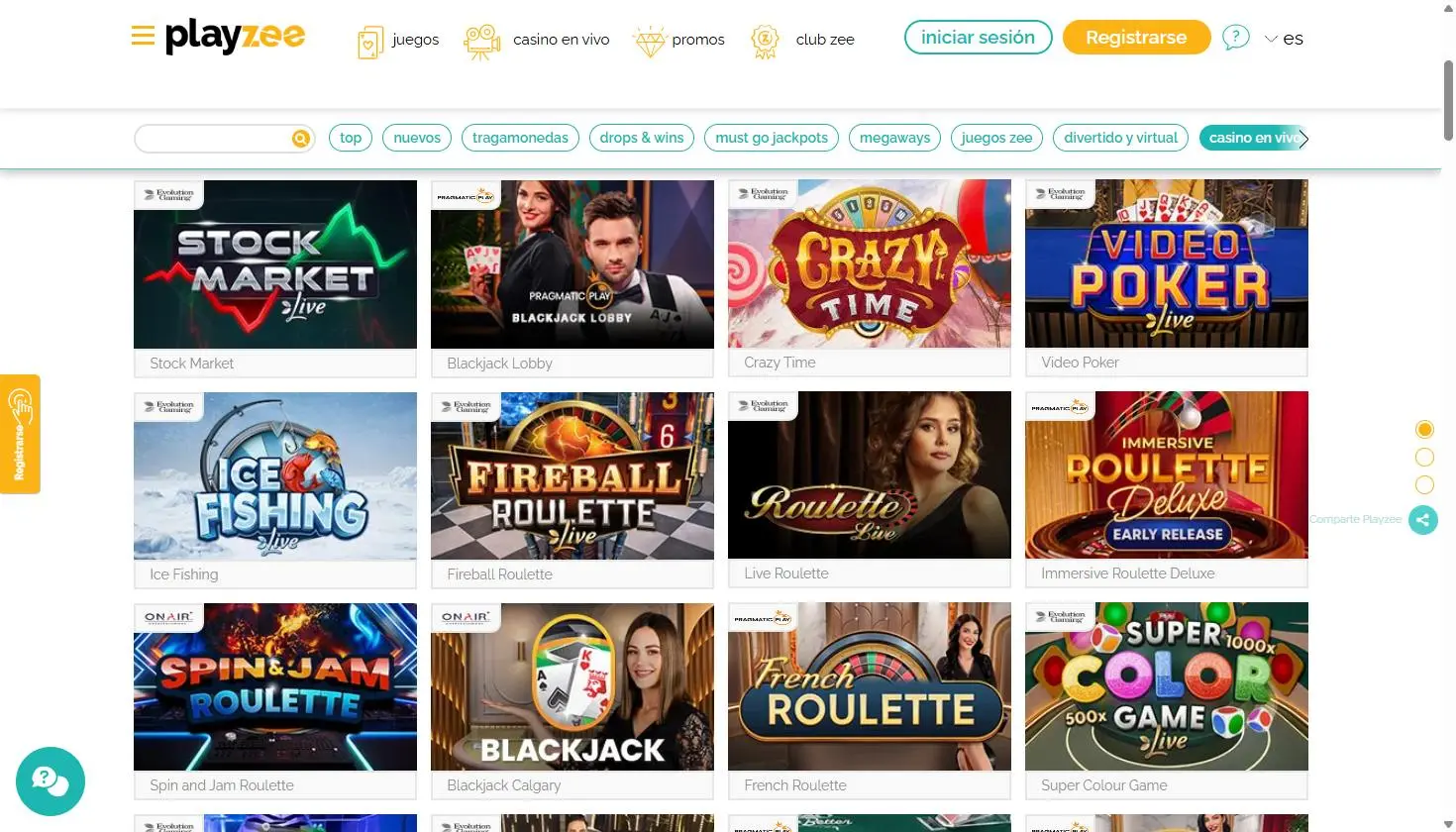Viewport: 1456px width, 832px height.
Task: Click the search magnifier icon
Action: click(301, 139)
